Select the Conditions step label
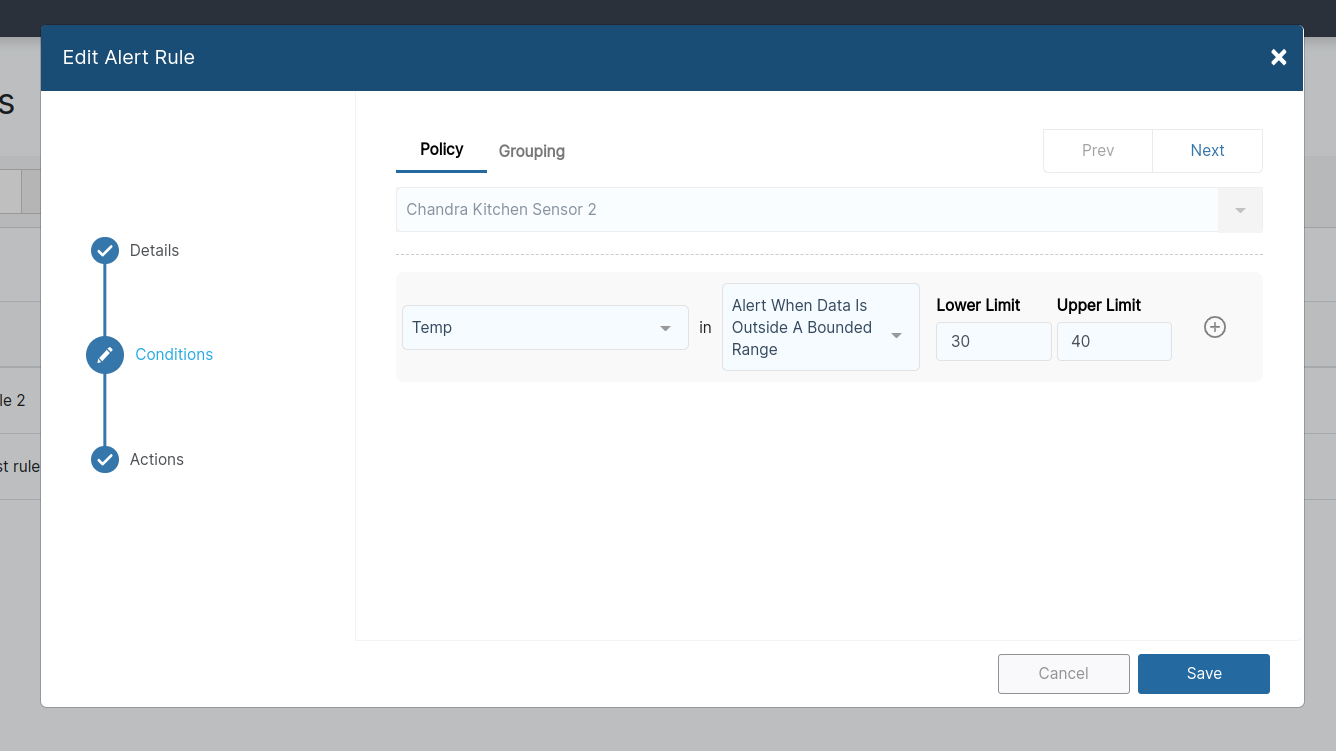The image size is (1336, 751). [x=173, y=354]
